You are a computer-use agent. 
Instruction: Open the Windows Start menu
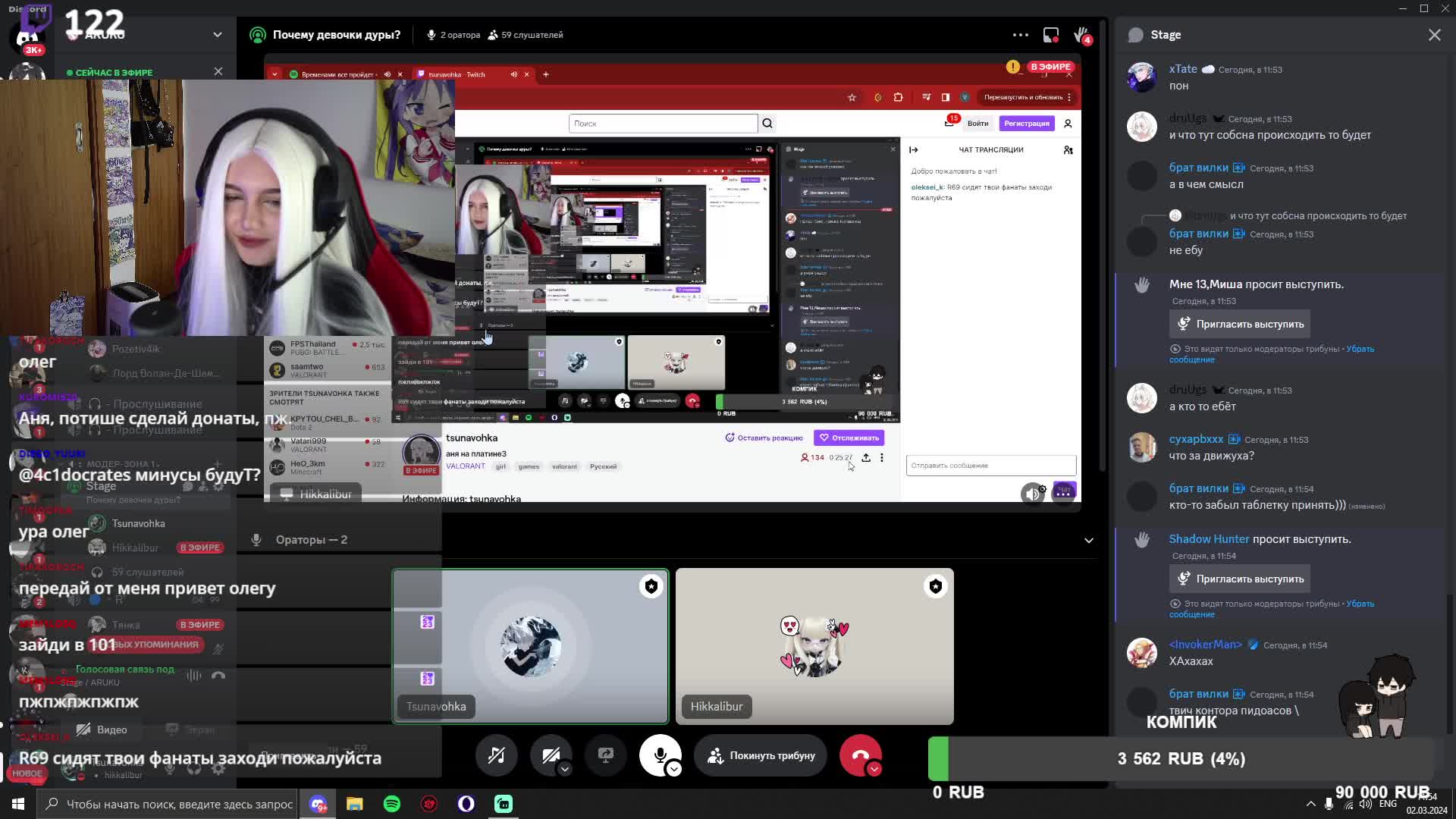click(x=18, y=804)
